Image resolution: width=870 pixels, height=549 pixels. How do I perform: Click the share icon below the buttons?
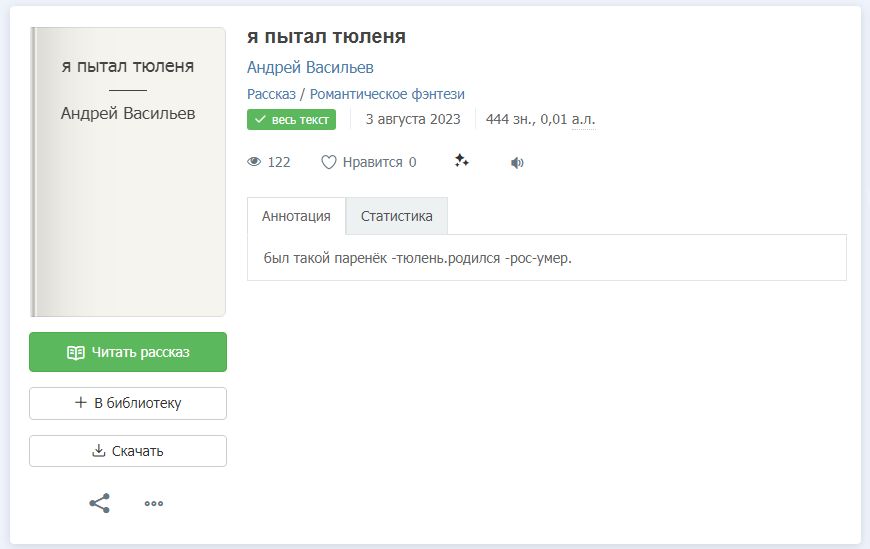point(100,503)
